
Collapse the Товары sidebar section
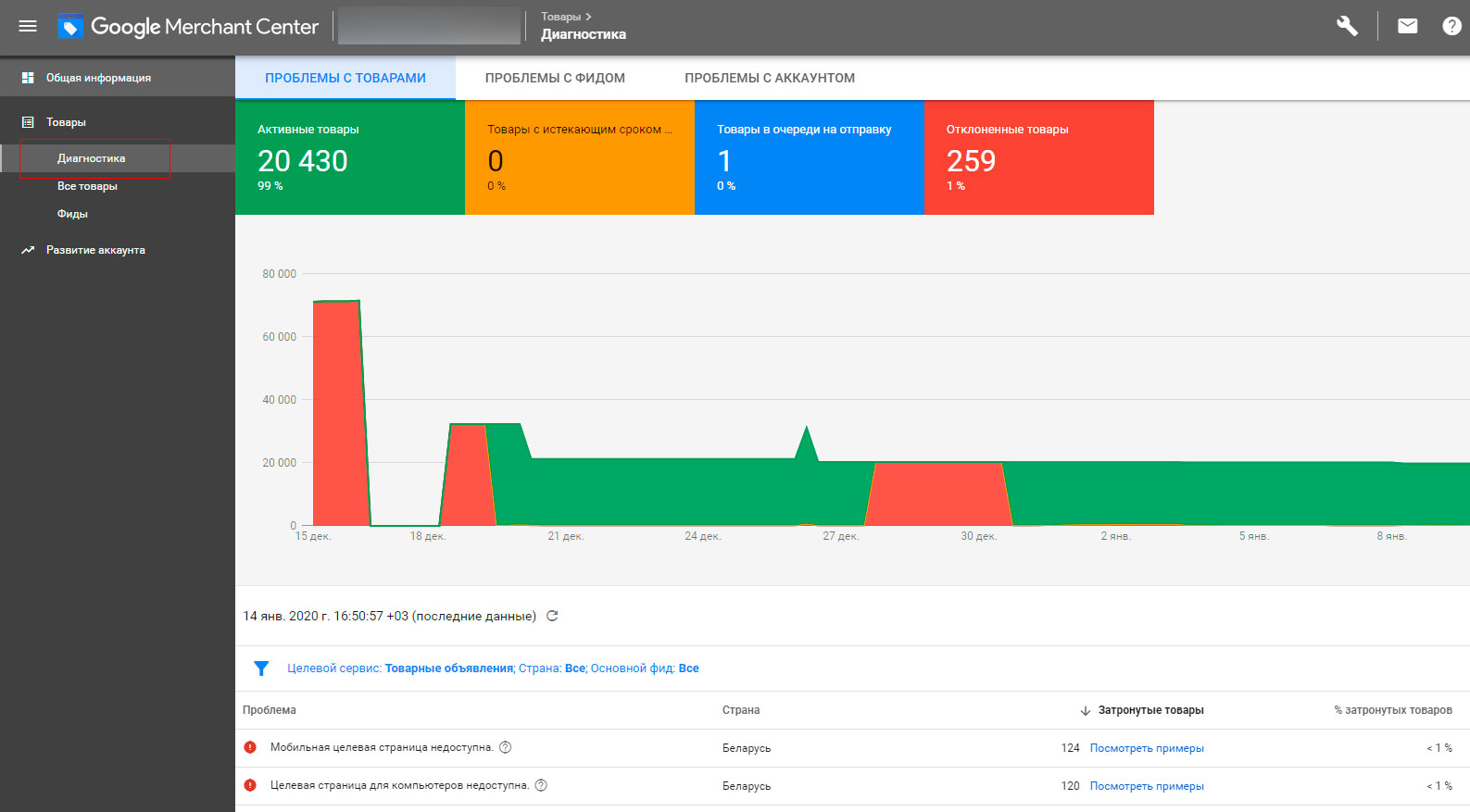click(66, 122)
